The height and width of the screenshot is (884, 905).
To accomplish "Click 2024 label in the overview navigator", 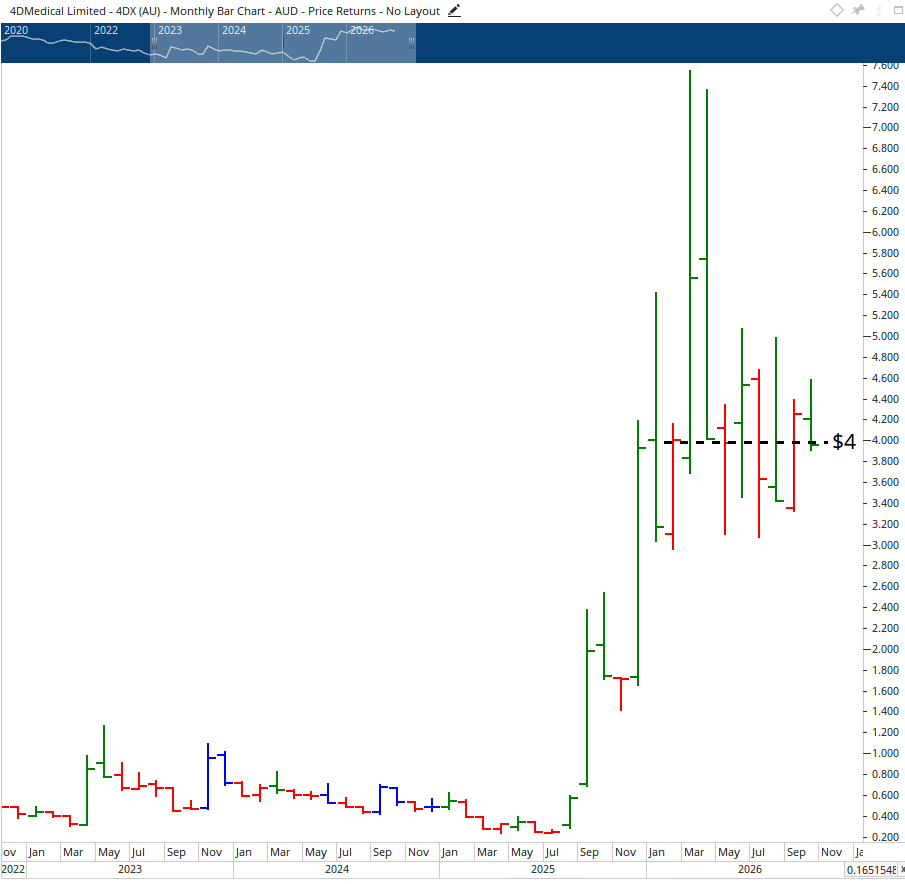I will coord(234,30).
